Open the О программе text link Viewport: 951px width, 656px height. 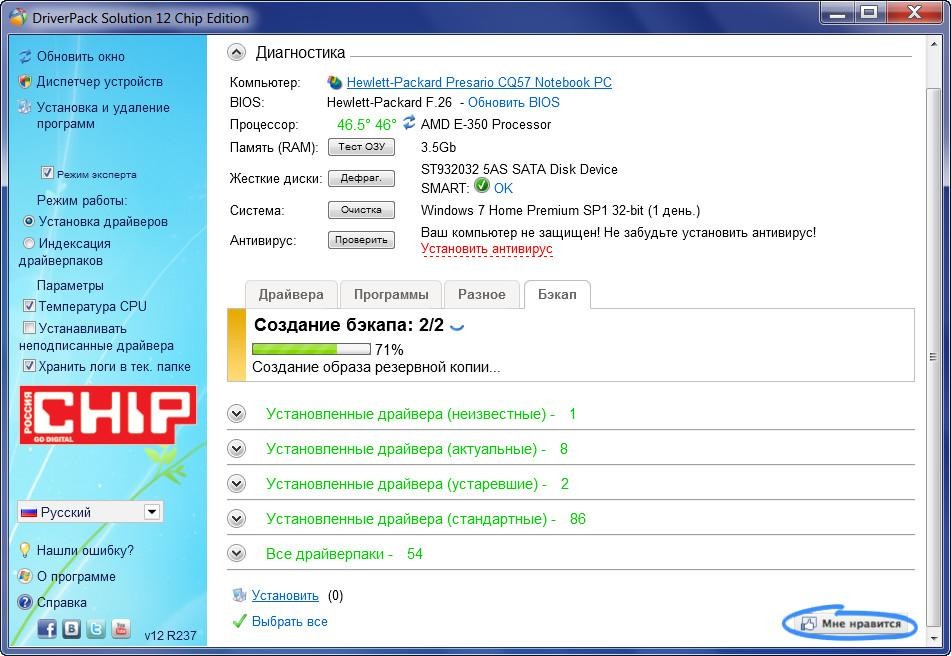click(76, 576)
